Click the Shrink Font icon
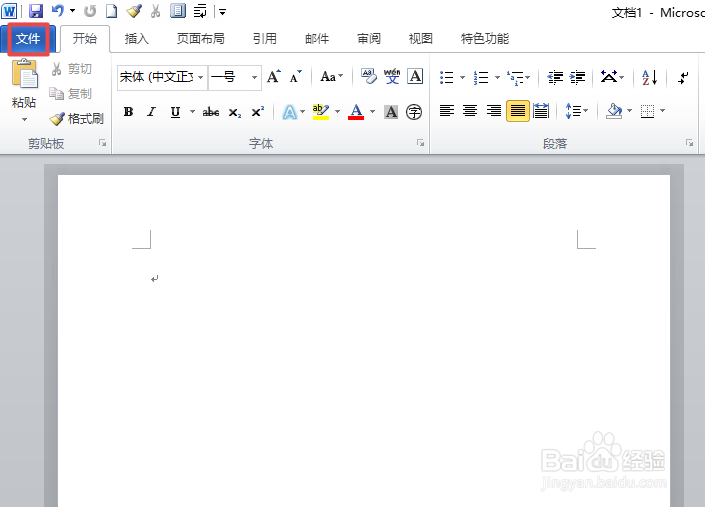Image resolution: width=705 pixels, height=507 pixels. pos(296,77)
